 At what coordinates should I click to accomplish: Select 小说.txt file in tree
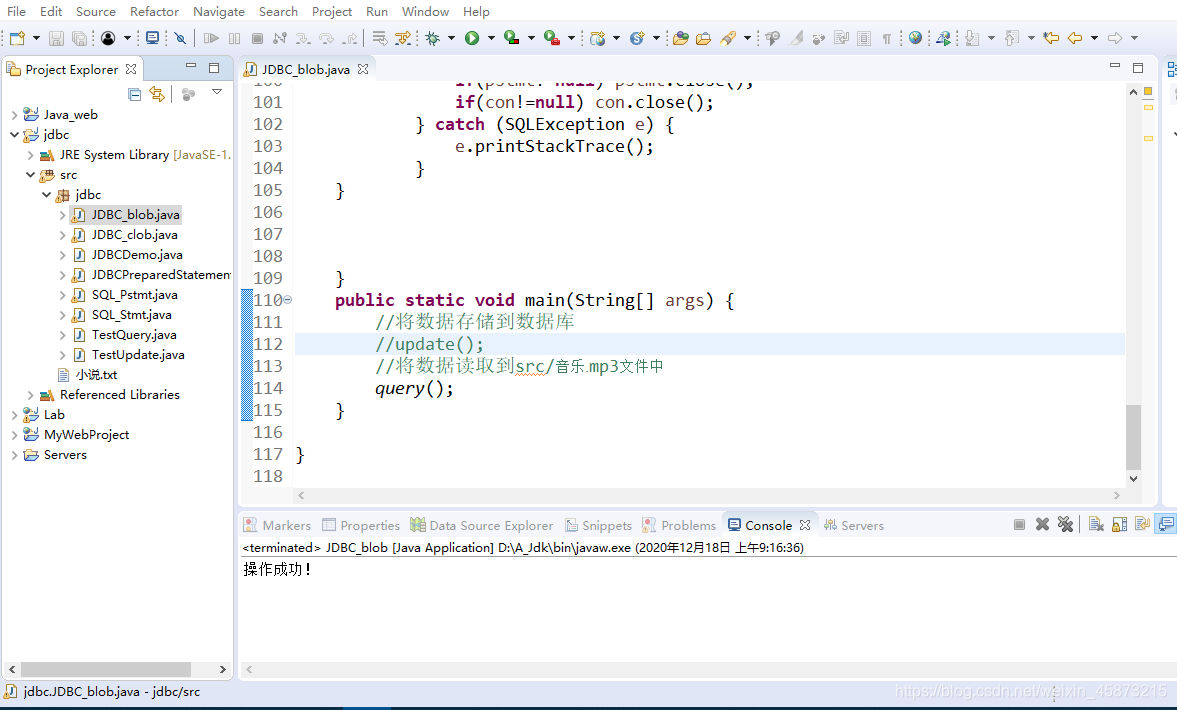point(96,375)
